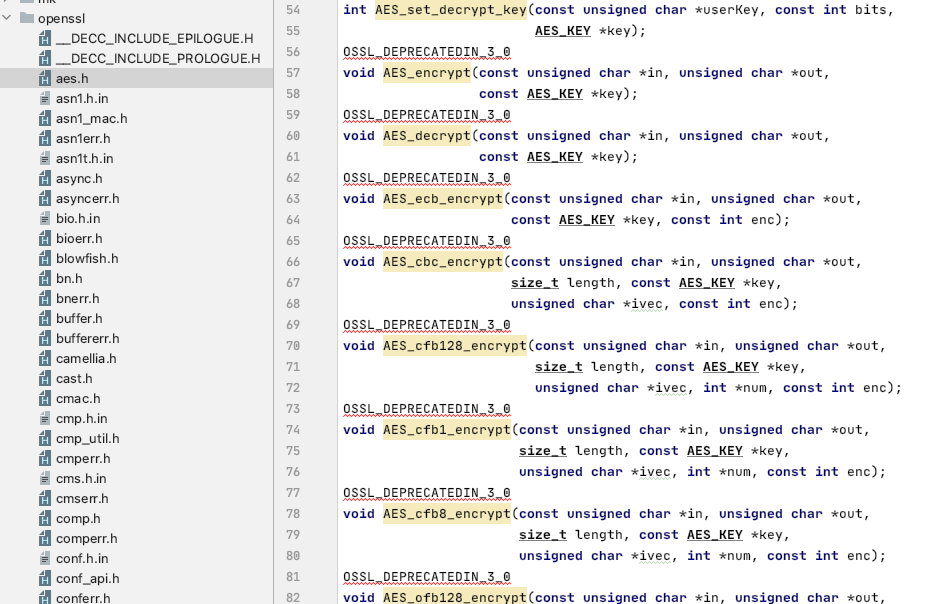The width and height of the screenshot is (935, 604).
Task: Open conf_api.h in the project tree
Action: pos(88,578)
